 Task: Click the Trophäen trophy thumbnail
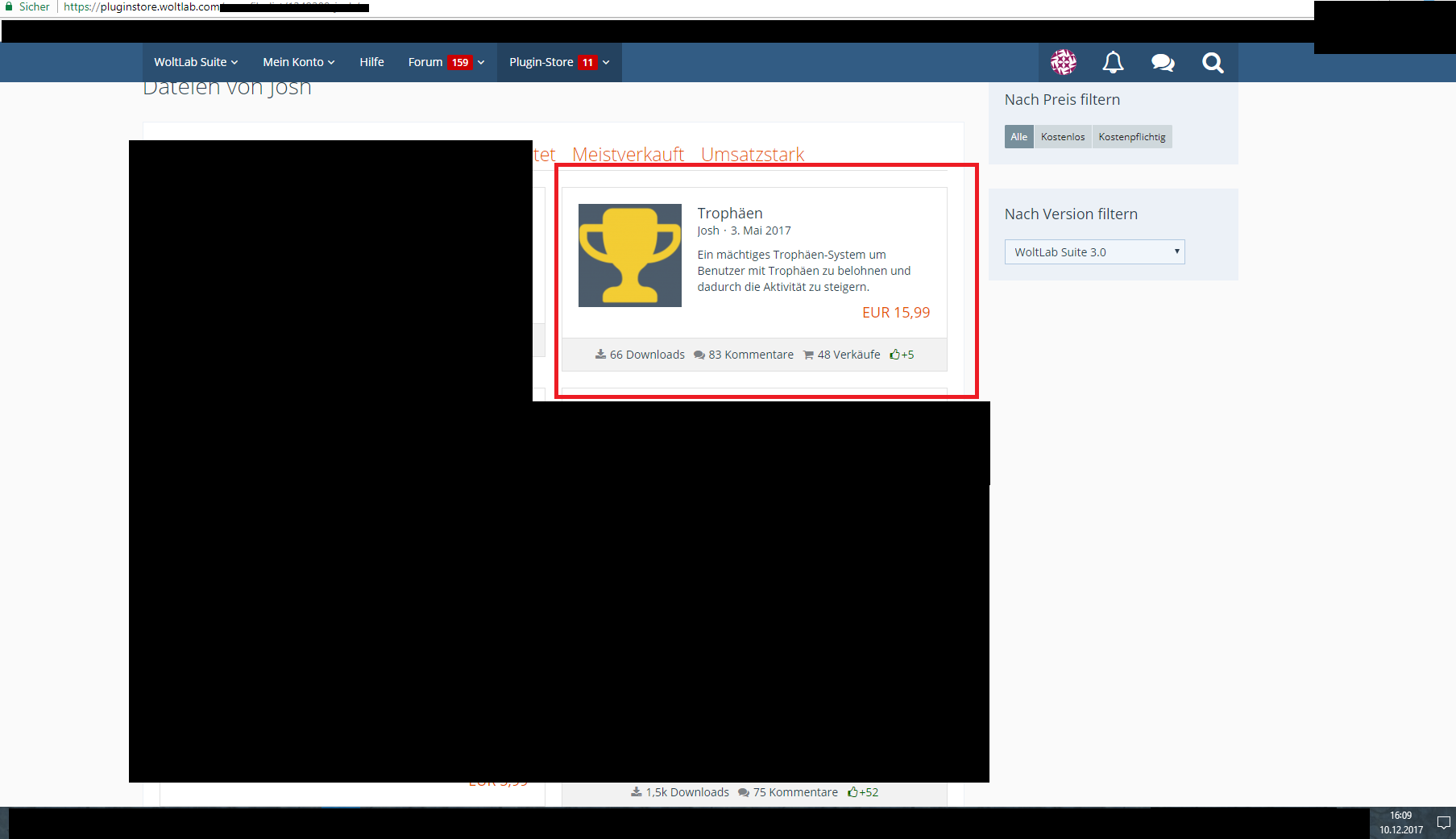point(629,255)
